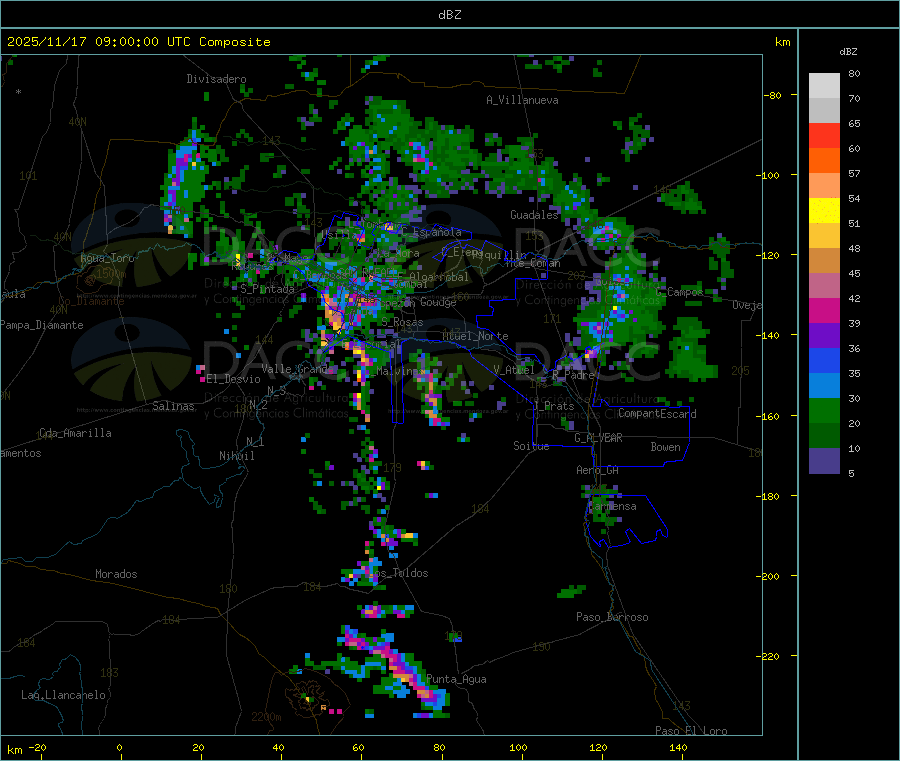Click the J_Prats label
Screen dimensions: 900x761
click(x=553, y=406)
